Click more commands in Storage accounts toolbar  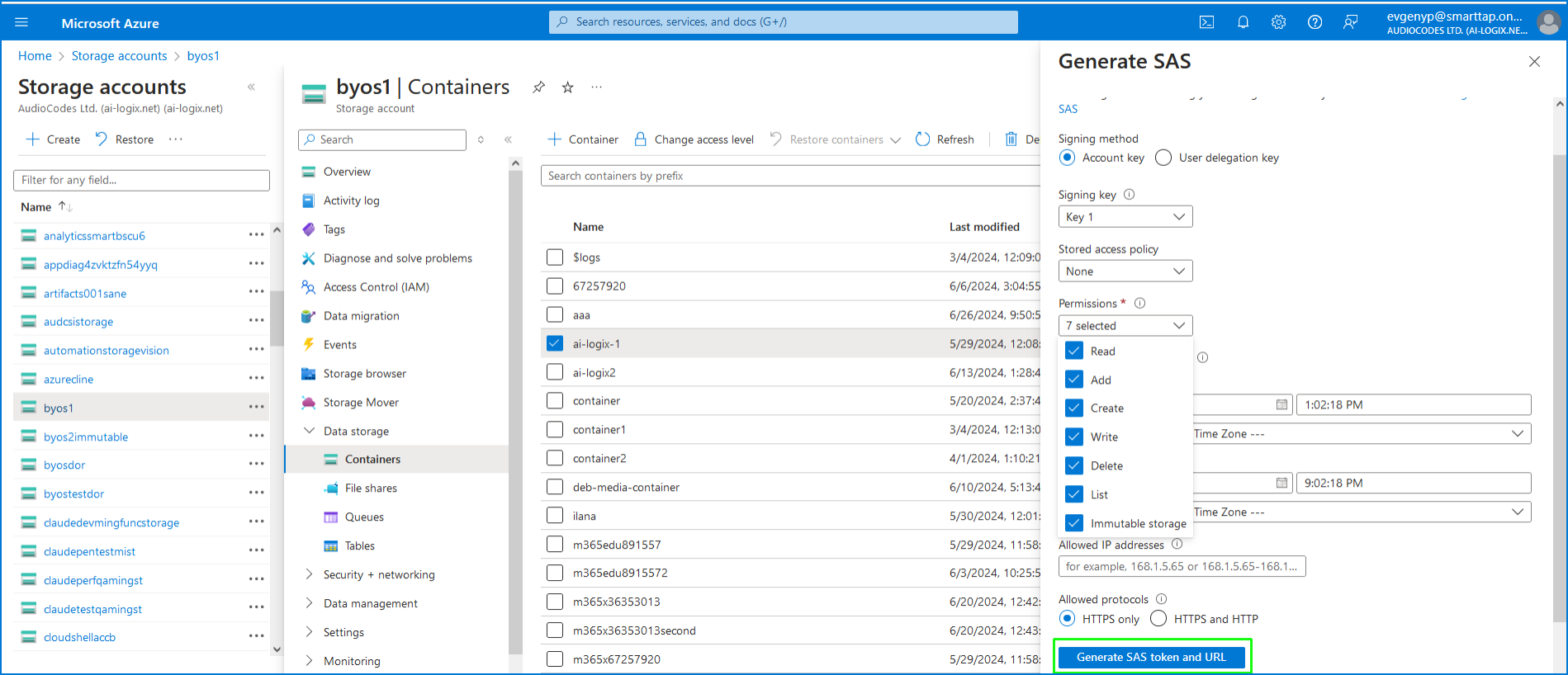tap(175, 139)
